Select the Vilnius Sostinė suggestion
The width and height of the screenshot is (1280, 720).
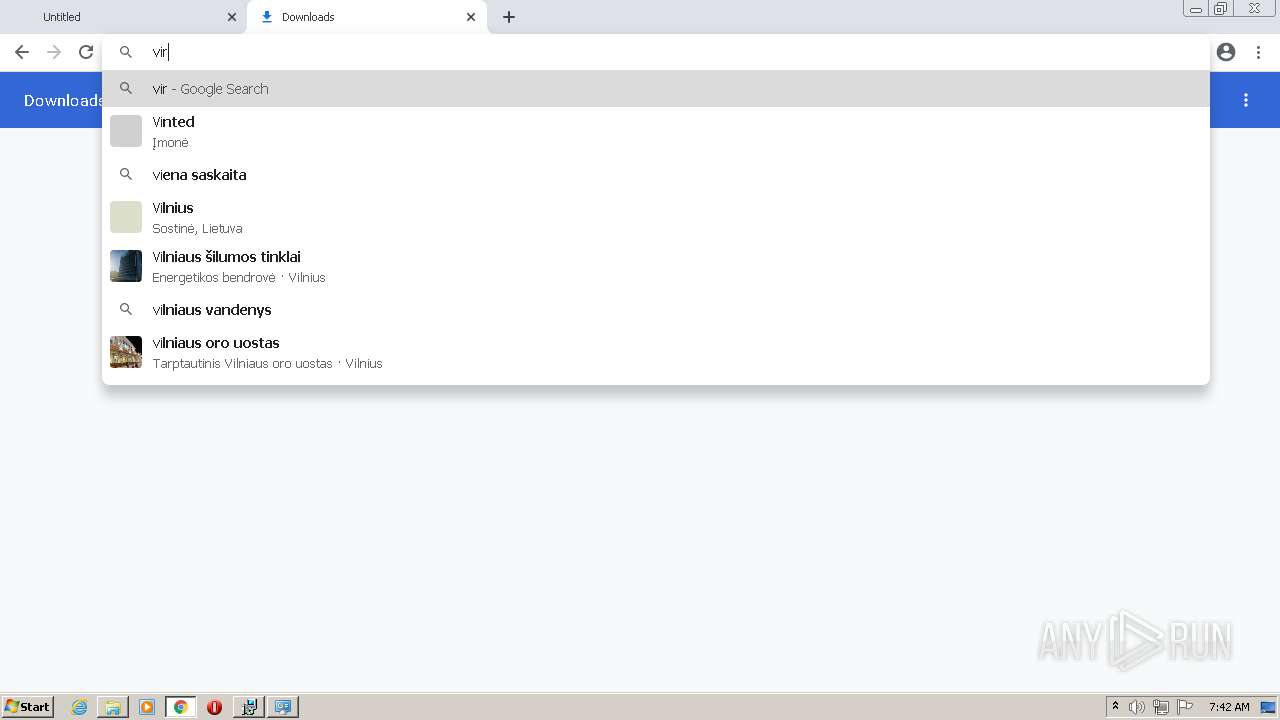(656, 217)
